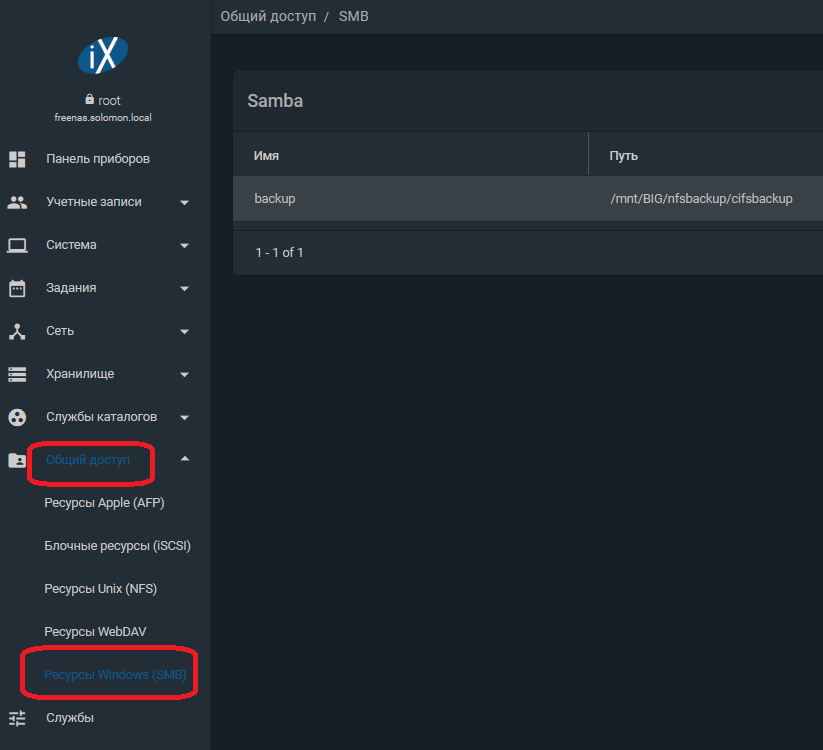Open Система menu item
Viewport: 823px width, 750px height.
click(x=71, y=245)
